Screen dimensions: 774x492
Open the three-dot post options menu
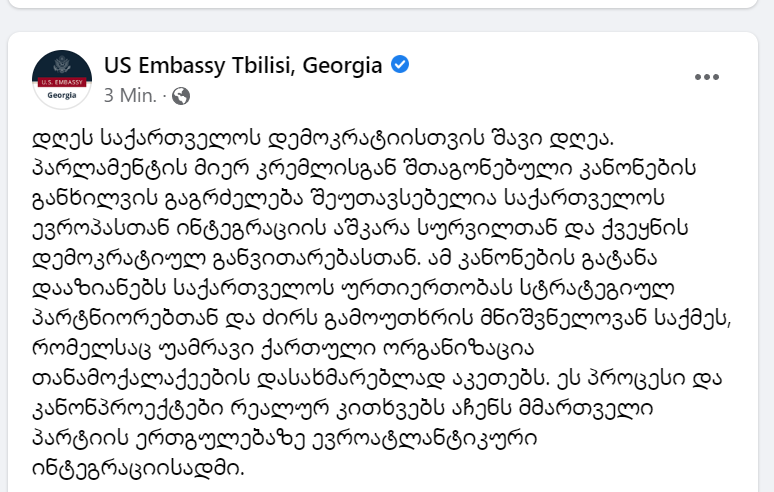click(x=706, y=77)
